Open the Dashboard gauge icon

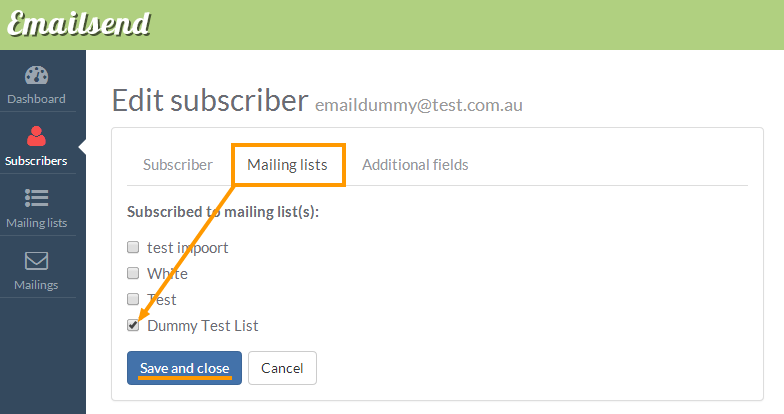tap(36, 75)
